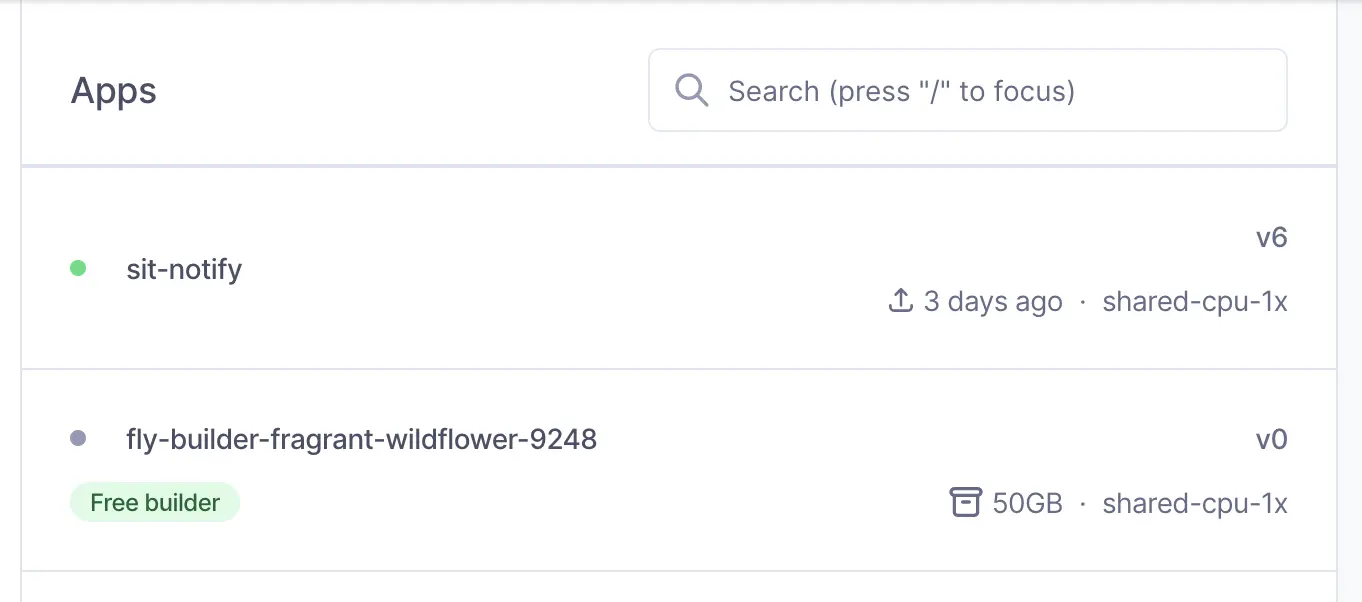Click the deploy upload icon near '3 days ago'

[x=901, y=300]
